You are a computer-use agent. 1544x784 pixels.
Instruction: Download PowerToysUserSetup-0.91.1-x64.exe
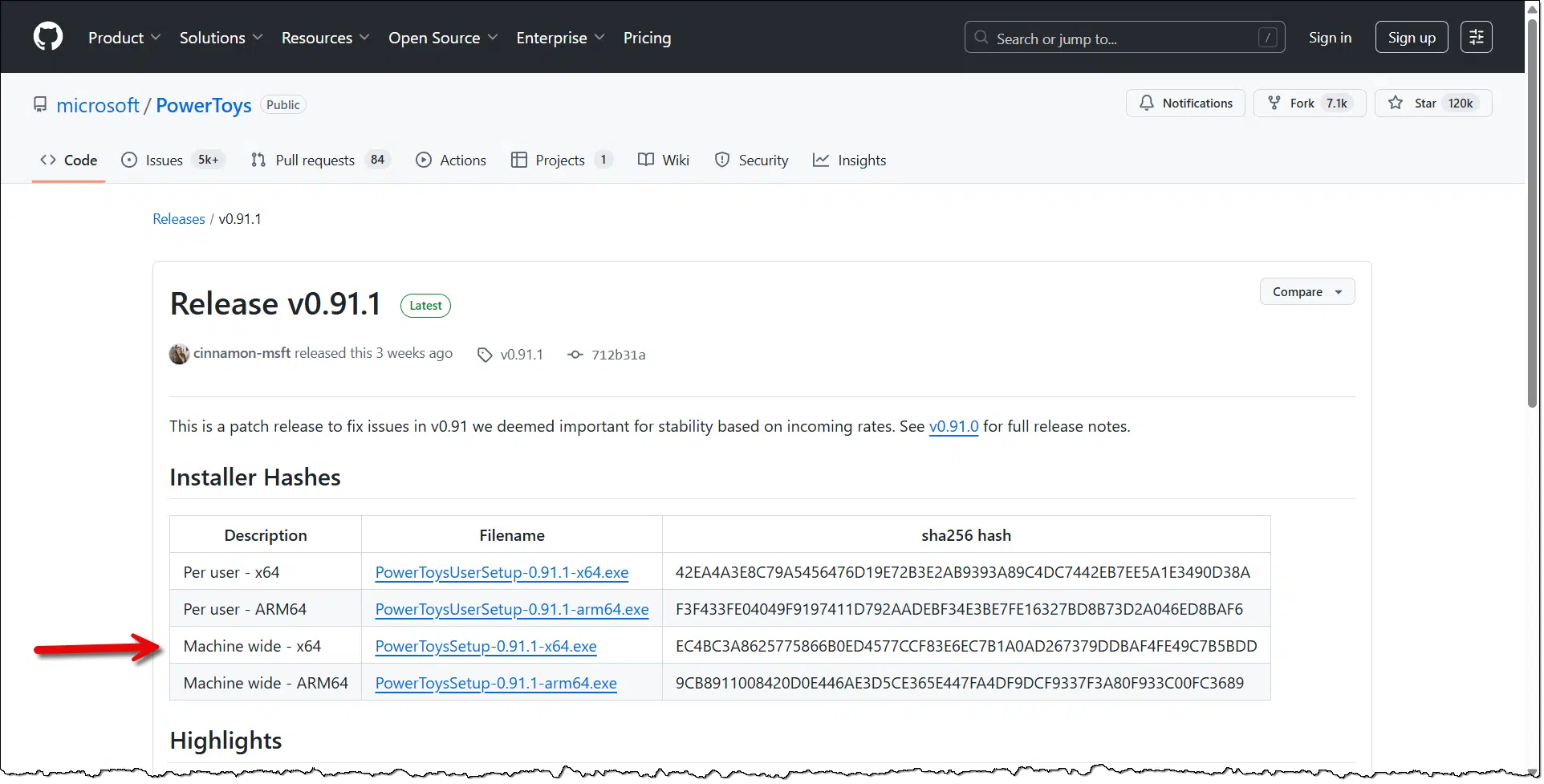(502, 572)
